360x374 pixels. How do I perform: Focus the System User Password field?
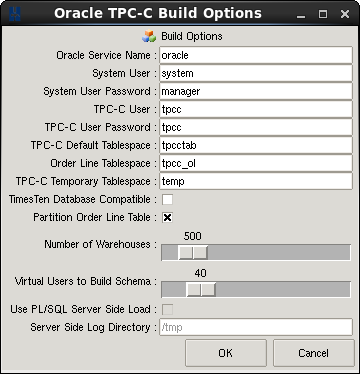point(256,91)
